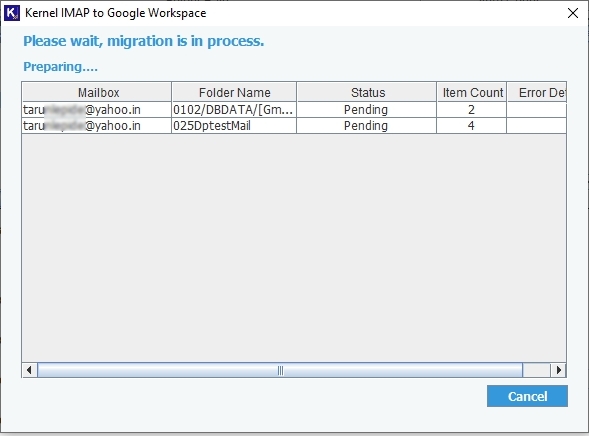This screenshot has width=589, height=436.
Task: Click the Item Count column header
Action: coord(472,92)
